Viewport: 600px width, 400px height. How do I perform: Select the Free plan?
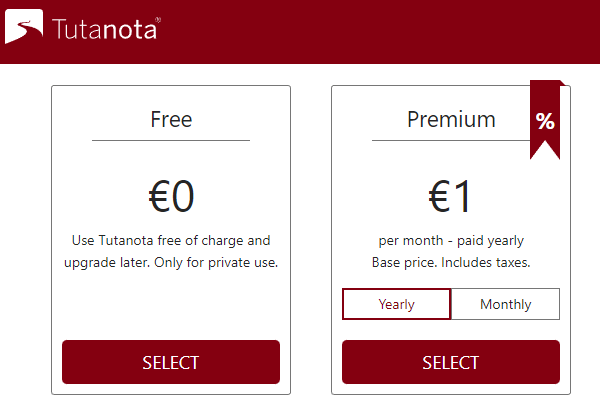point(171,362)
